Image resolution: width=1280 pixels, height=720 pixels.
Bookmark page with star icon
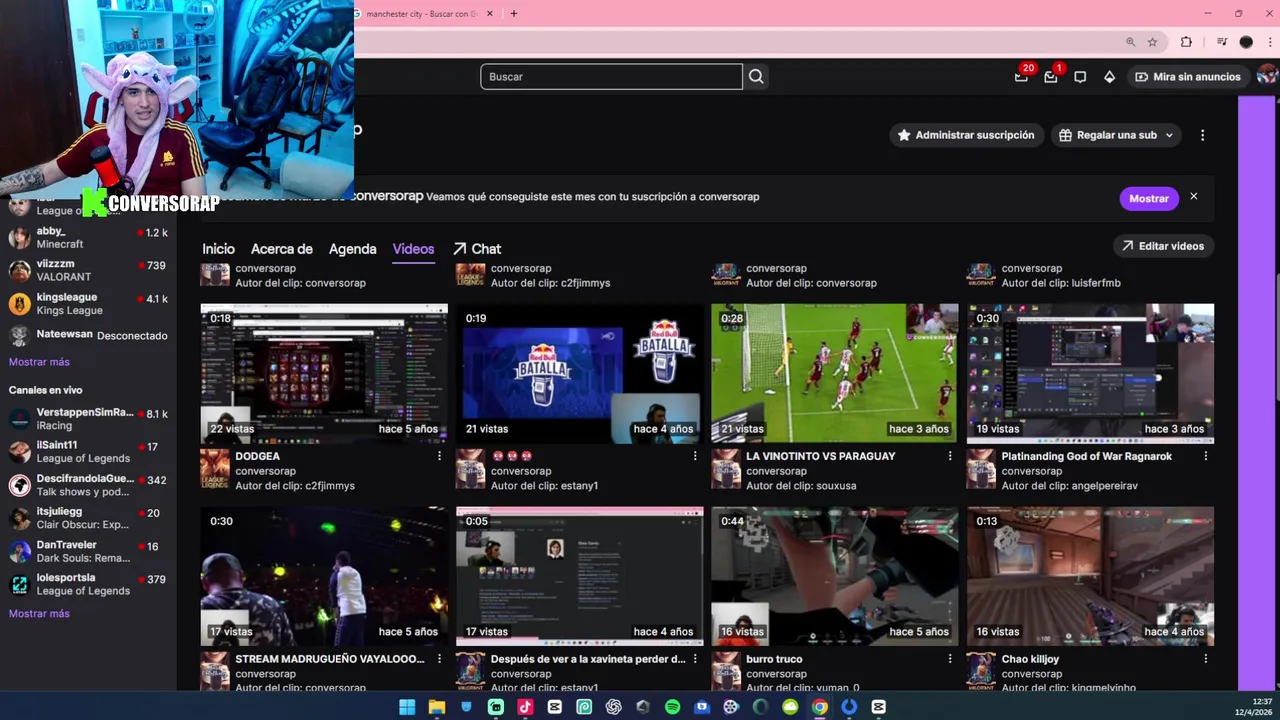(x=1152, y=42)
